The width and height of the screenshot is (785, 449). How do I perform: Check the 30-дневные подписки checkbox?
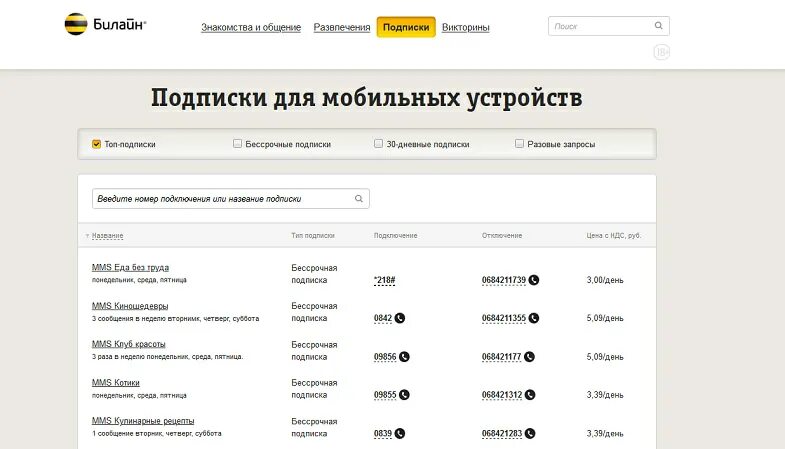(378, 144)
